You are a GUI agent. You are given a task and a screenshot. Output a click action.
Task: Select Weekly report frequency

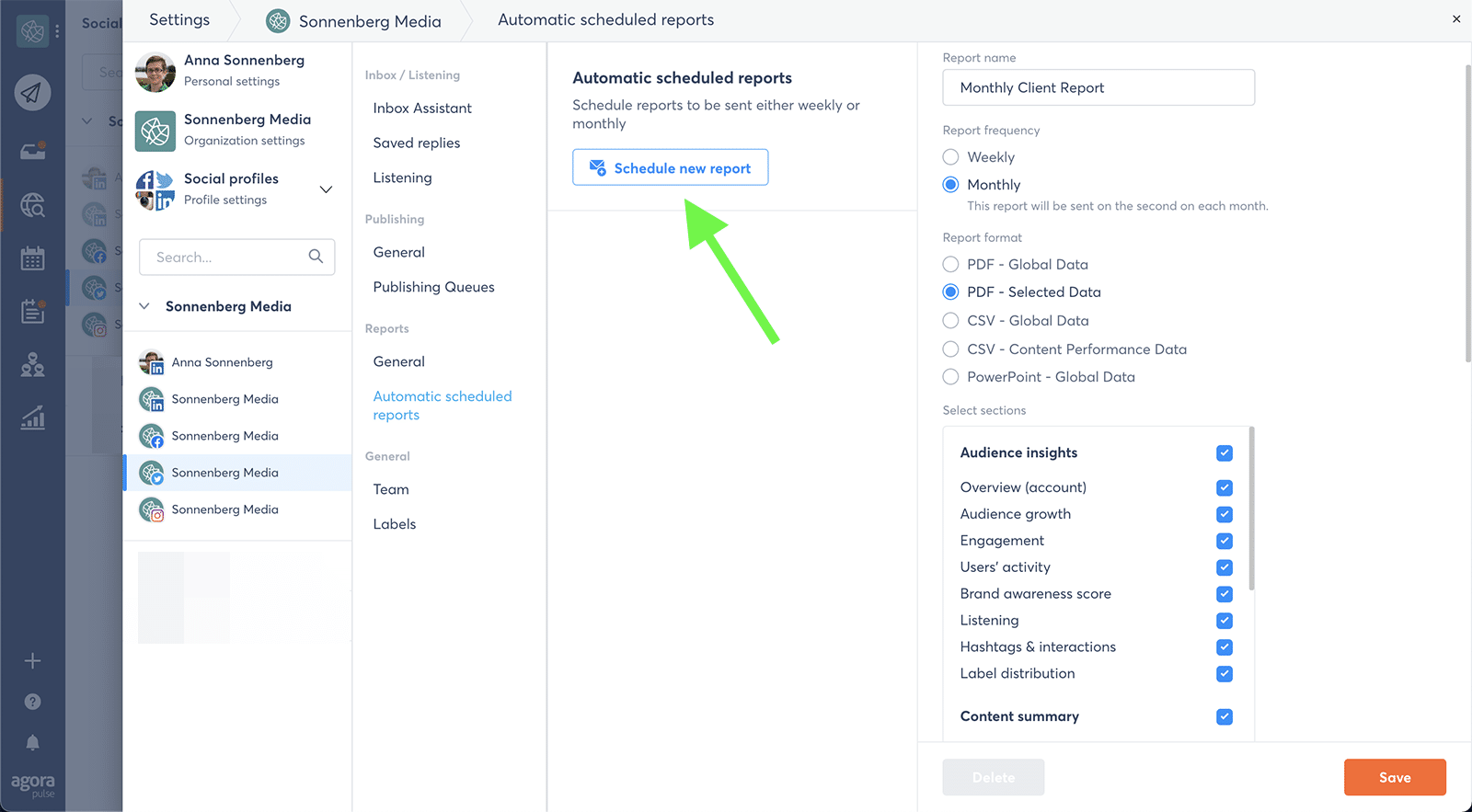click(x=950, y=157)
